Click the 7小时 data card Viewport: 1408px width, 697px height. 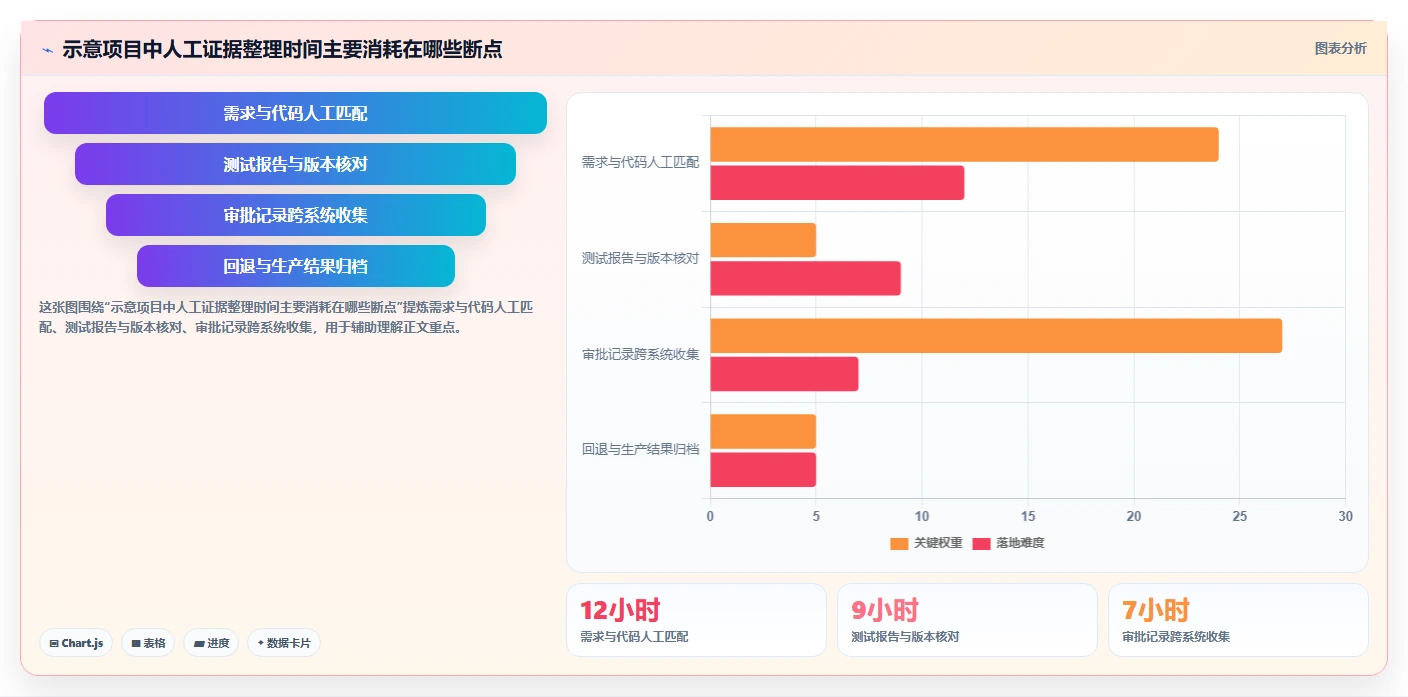1238,620
